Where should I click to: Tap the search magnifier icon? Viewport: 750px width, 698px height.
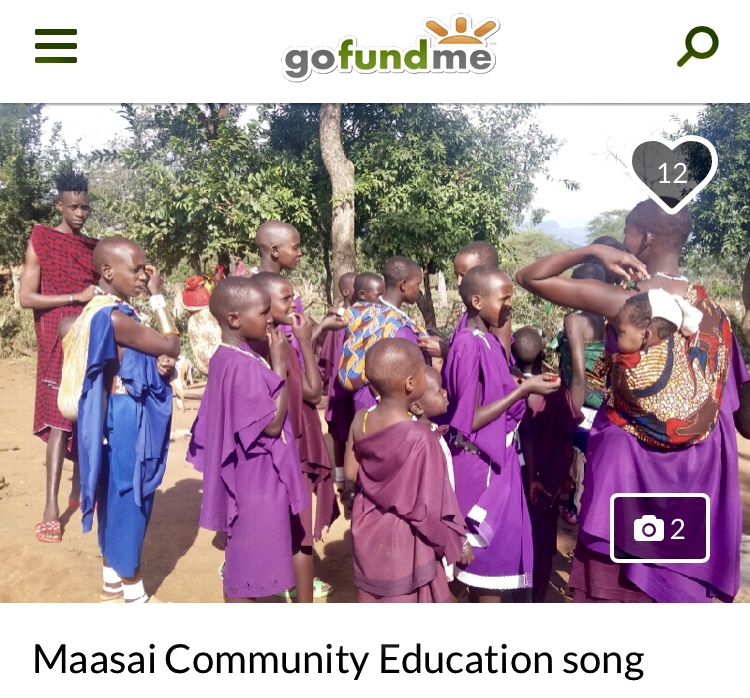point(698,46)
